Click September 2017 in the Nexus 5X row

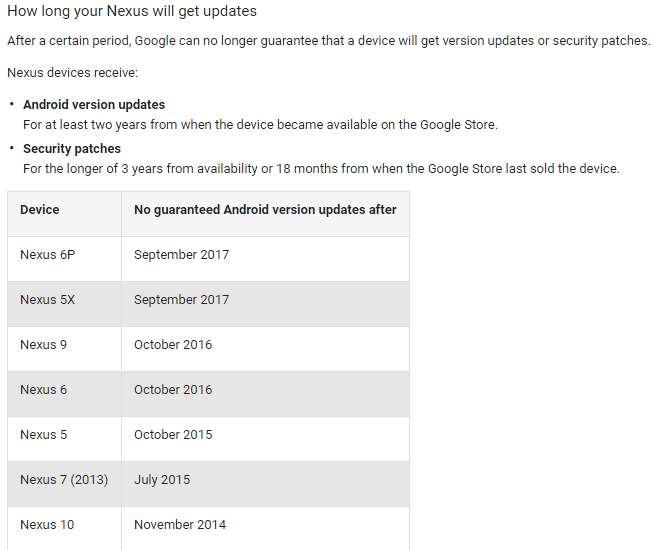tap(181, 300)
